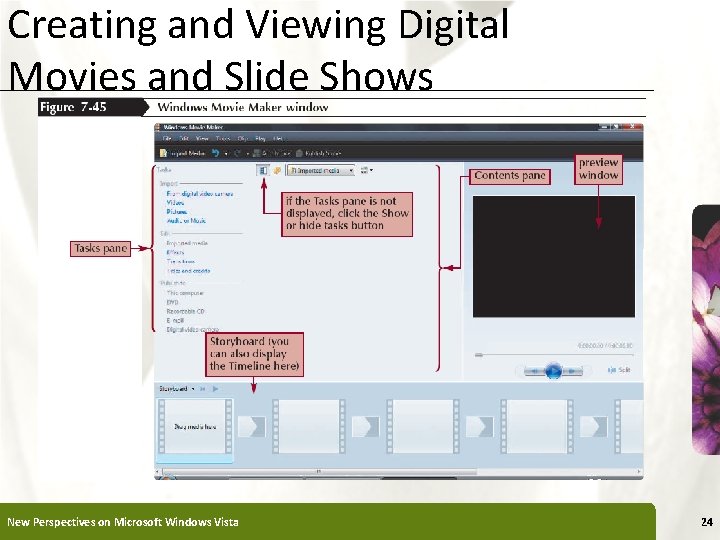Click the collections pane icon

click(277, 170)
